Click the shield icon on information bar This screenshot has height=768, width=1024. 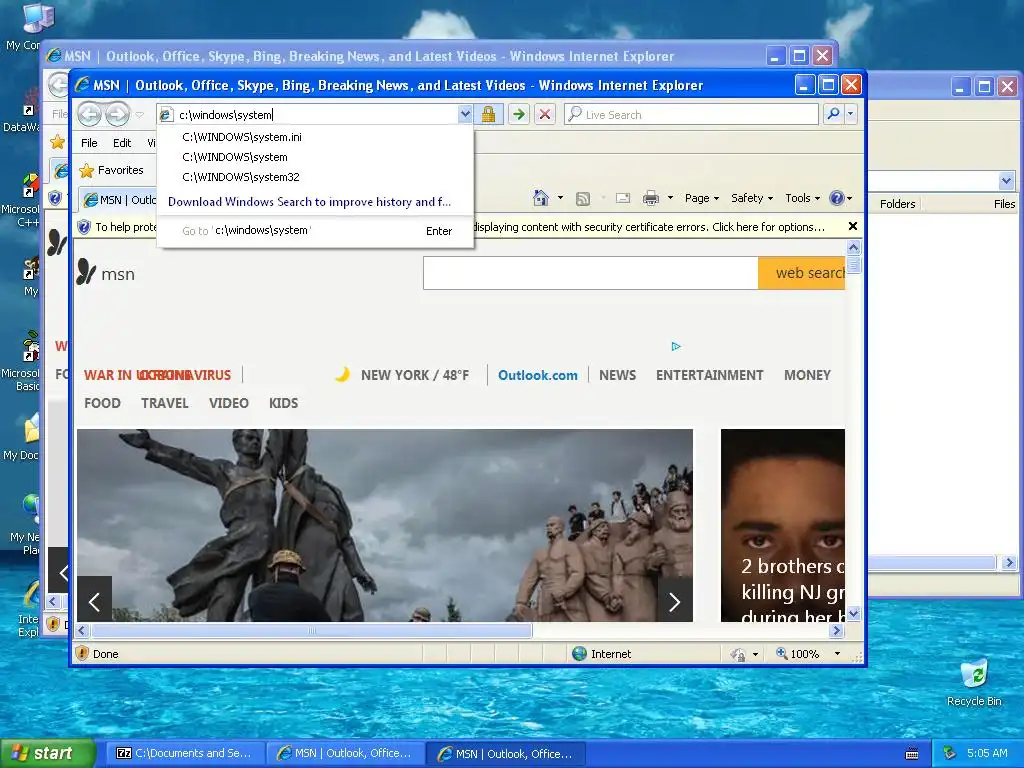point(84,227)
